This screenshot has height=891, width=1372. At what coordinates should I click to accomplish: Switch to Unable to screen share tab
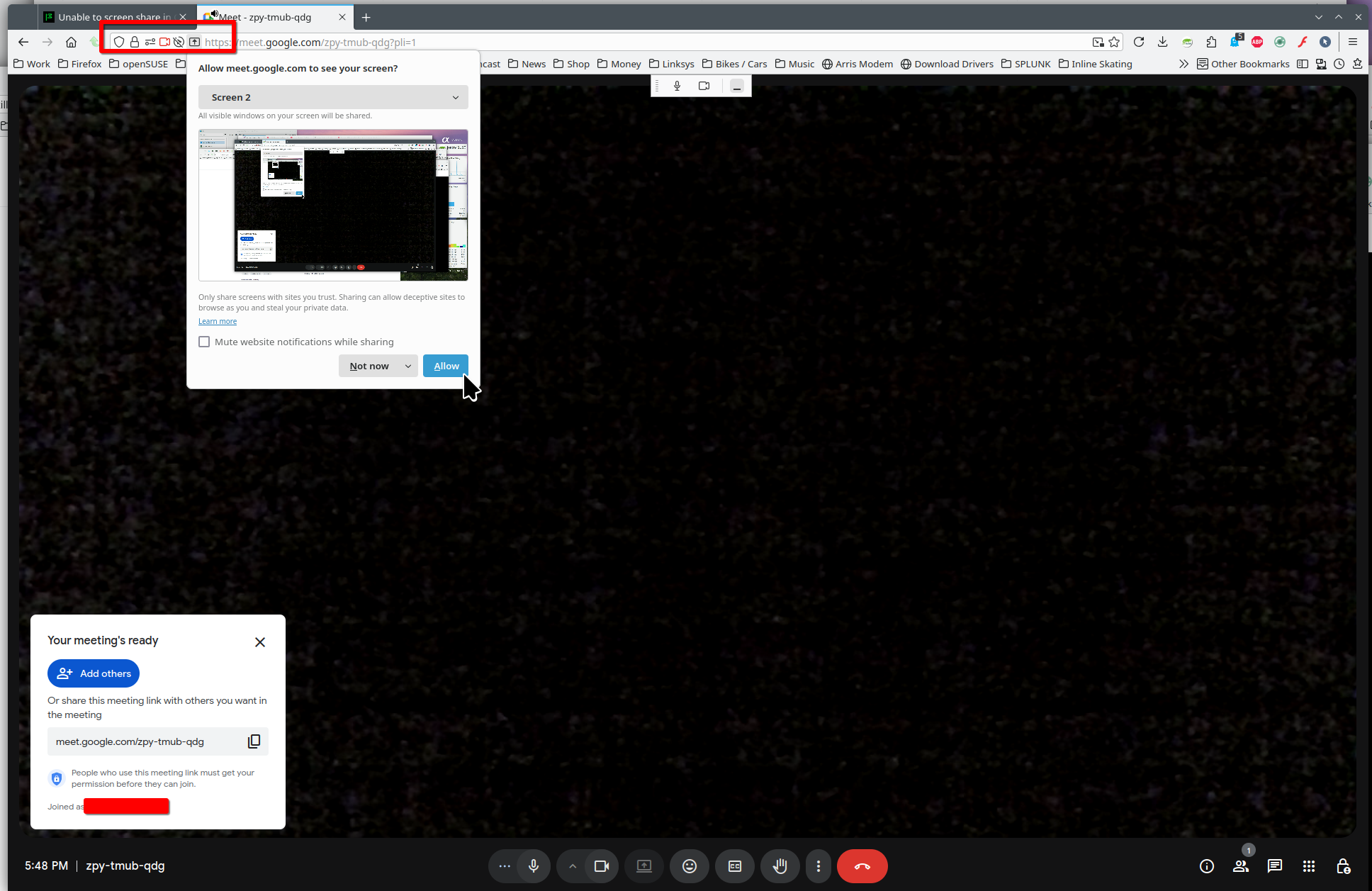pyautogui.click(x=113, y=17)
